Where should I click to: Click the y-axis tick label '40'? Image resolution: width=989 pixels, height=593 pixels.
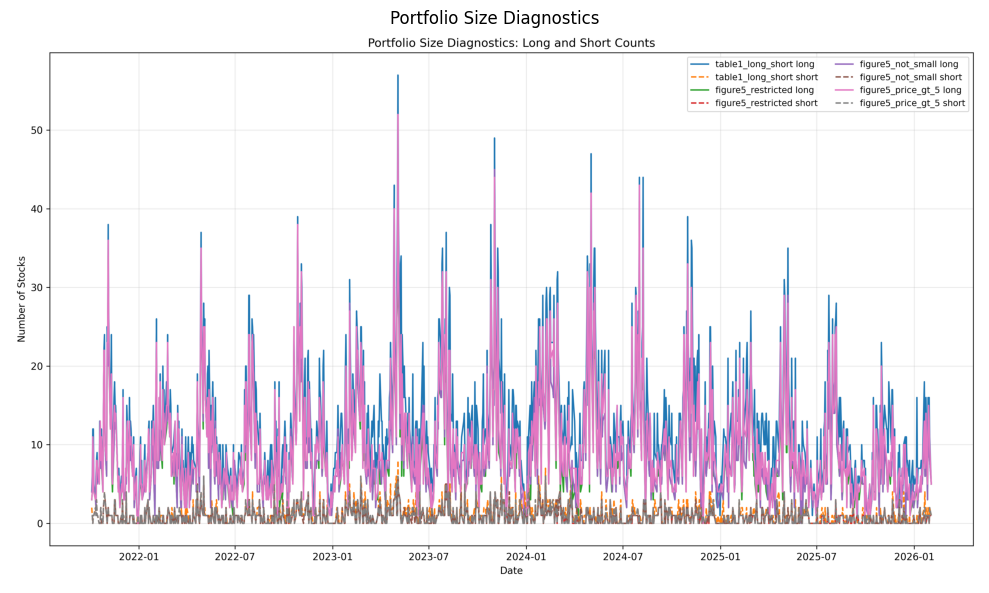[37, 209]
